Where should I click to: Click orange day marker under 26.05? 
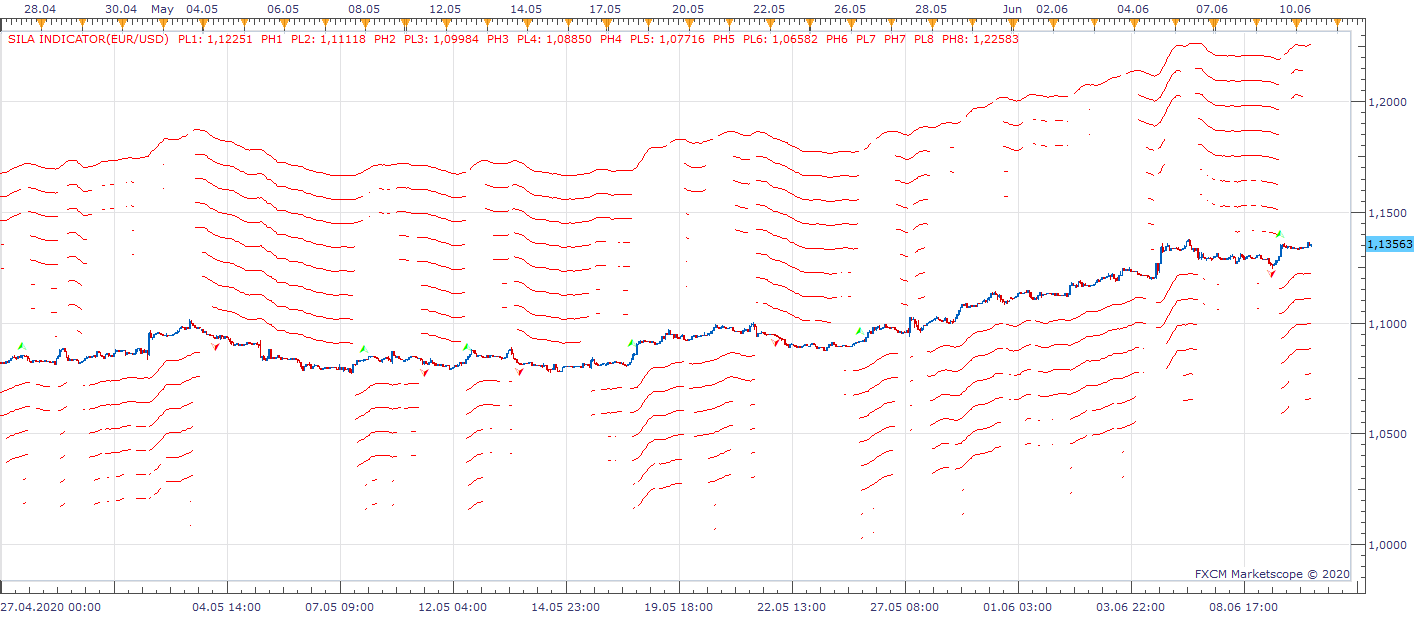click(850, 24)
